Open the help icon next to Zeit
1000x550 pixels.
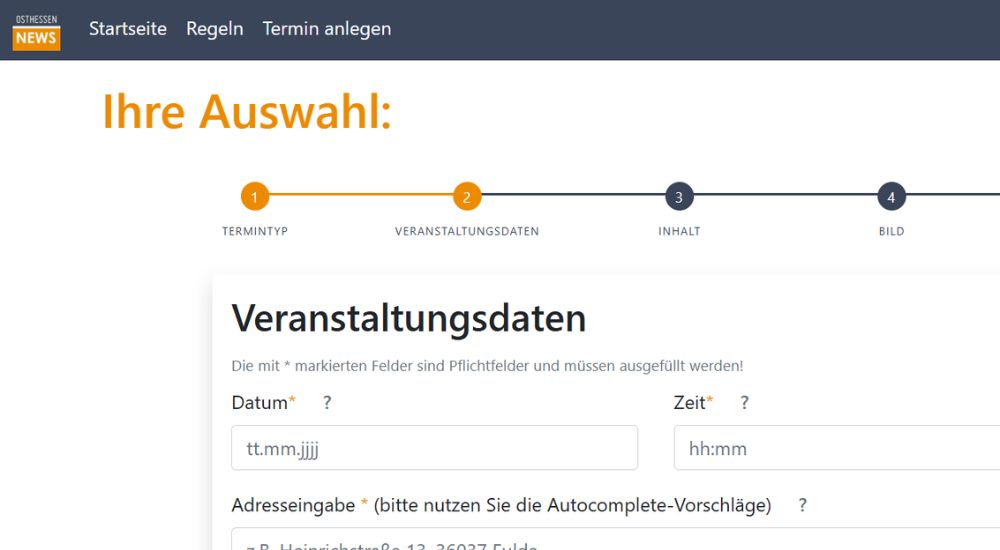click(744, 403)
